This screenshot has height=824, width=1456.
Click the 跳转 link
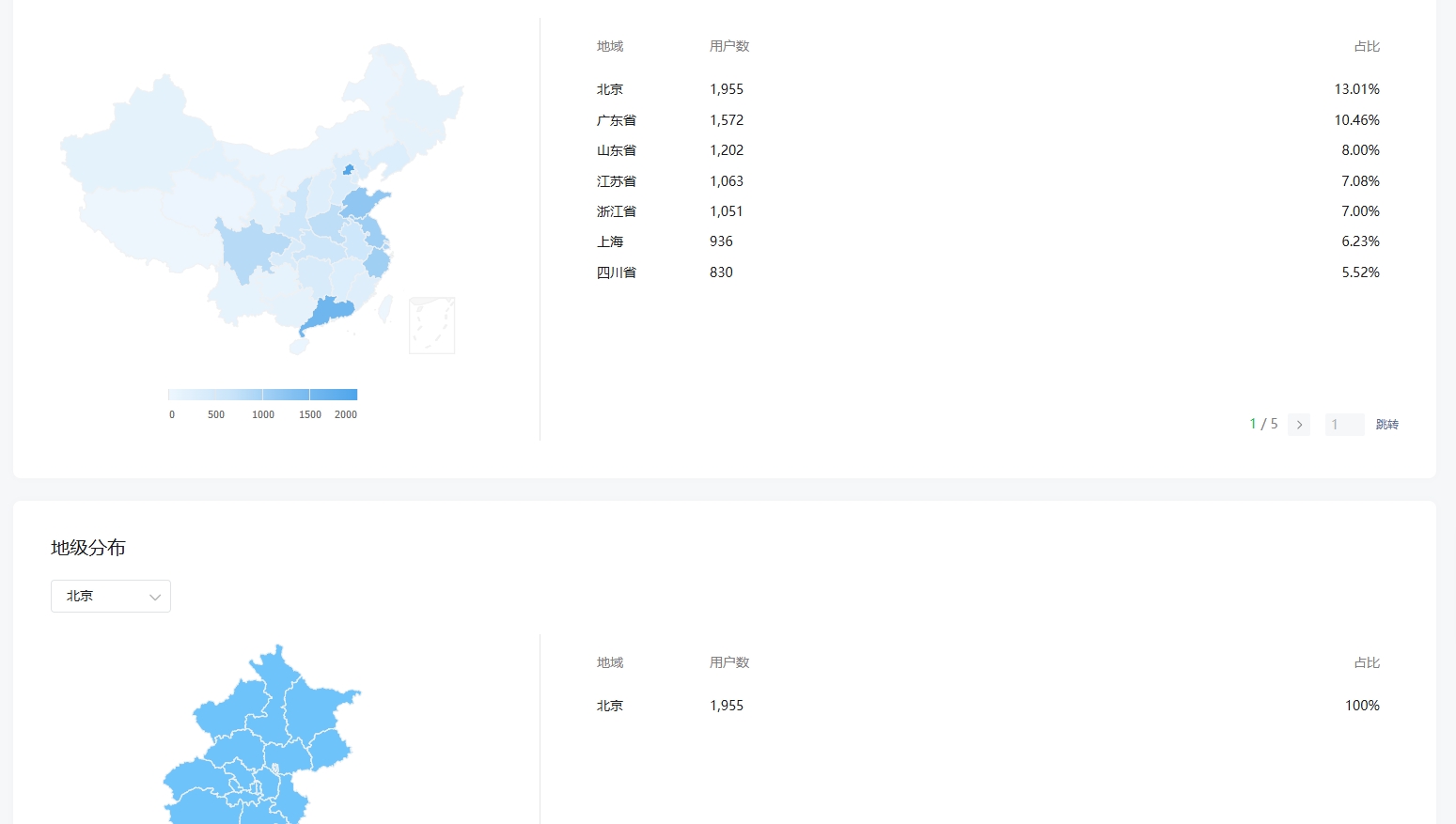point(1387,425)
